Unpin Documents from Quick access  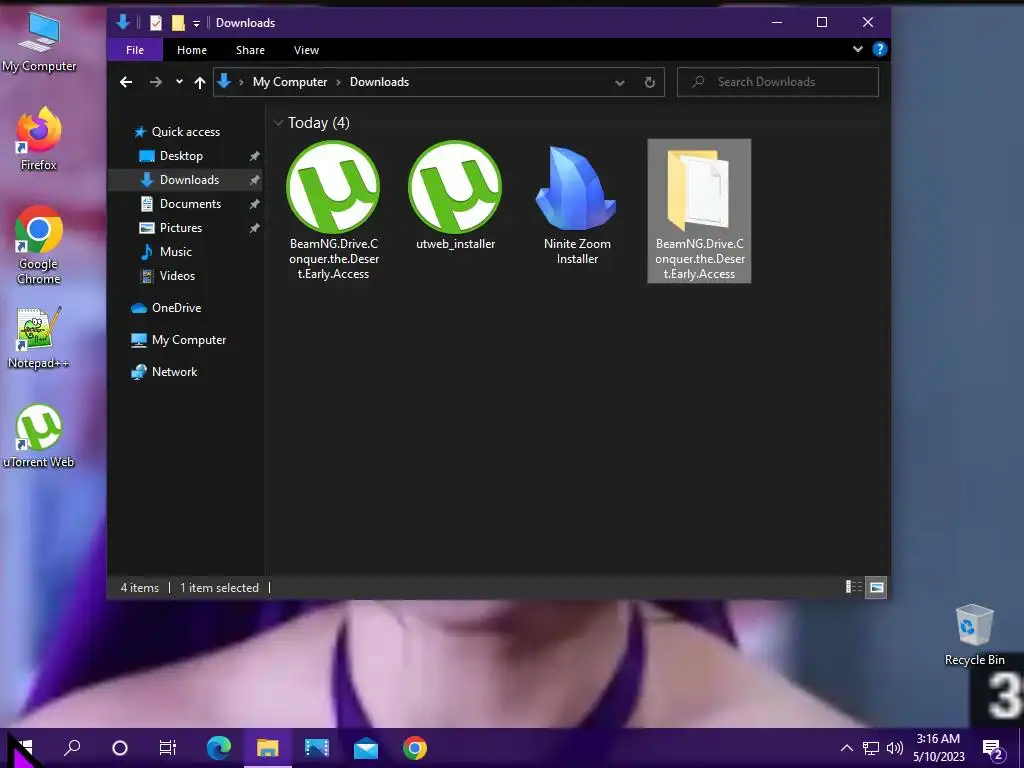click(255, 204)
